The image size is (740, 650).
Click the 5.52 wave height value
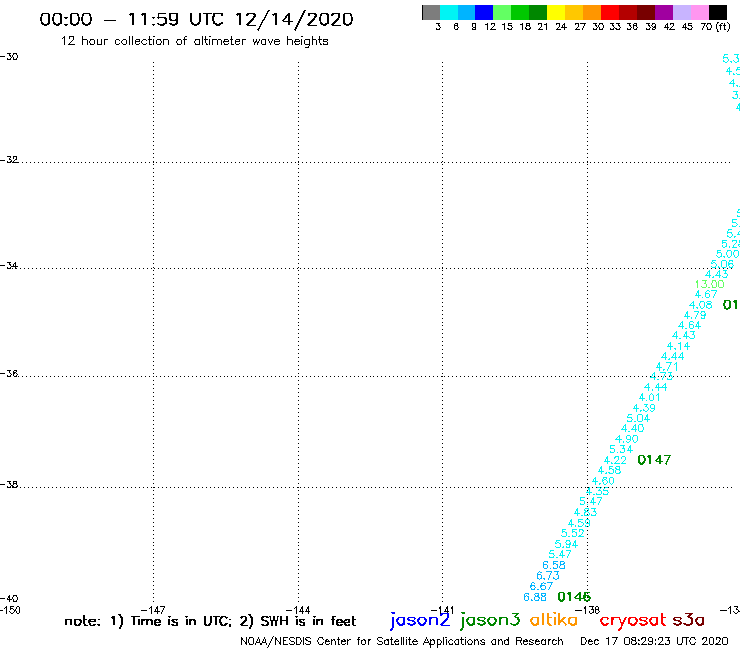(x=572, y=533)
